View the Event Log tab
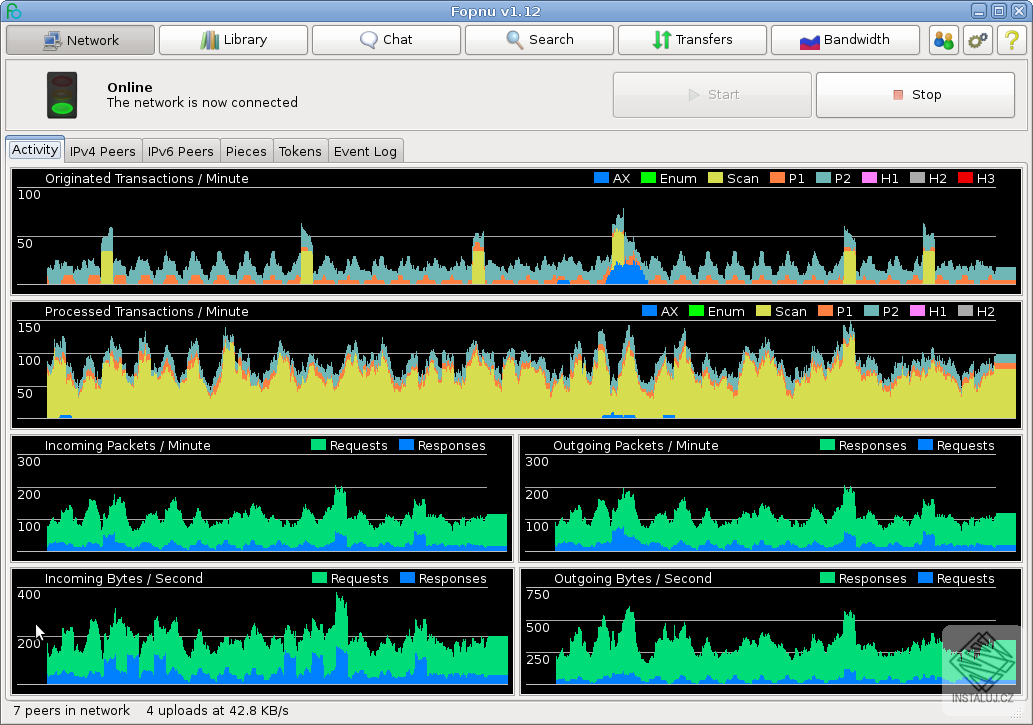This screenshot has height=725, width=1033. (365, 151)
